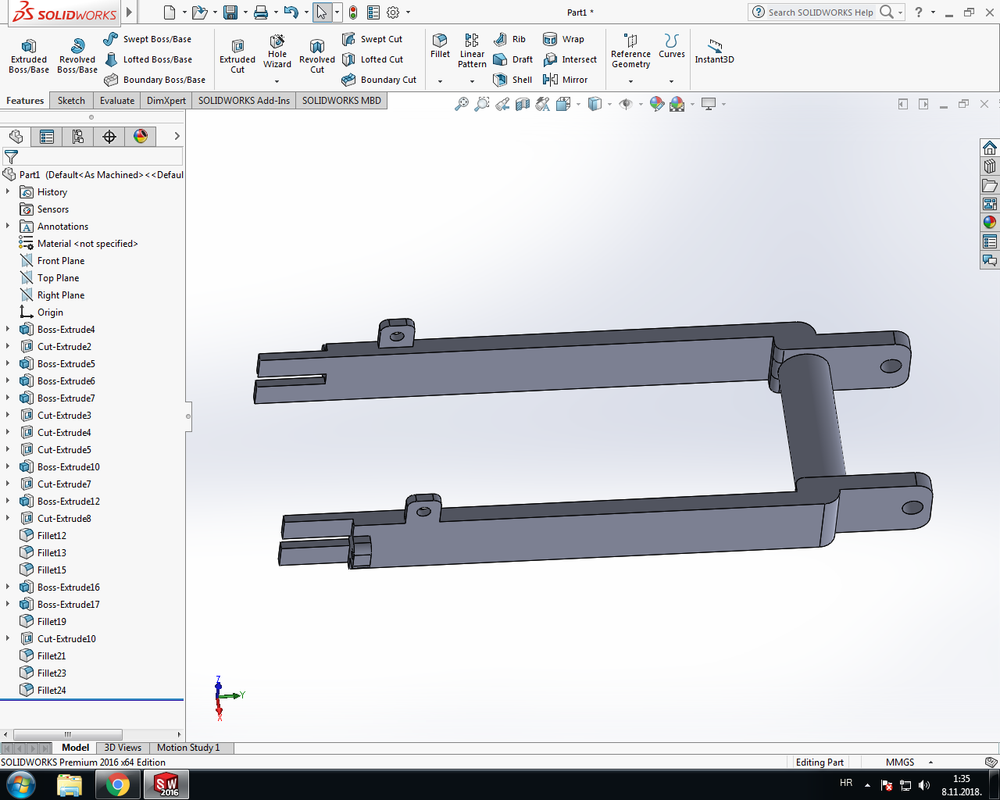Open the DimXpertManager crosshair tab
This screenshot has width=1000, height=800.
109,137
